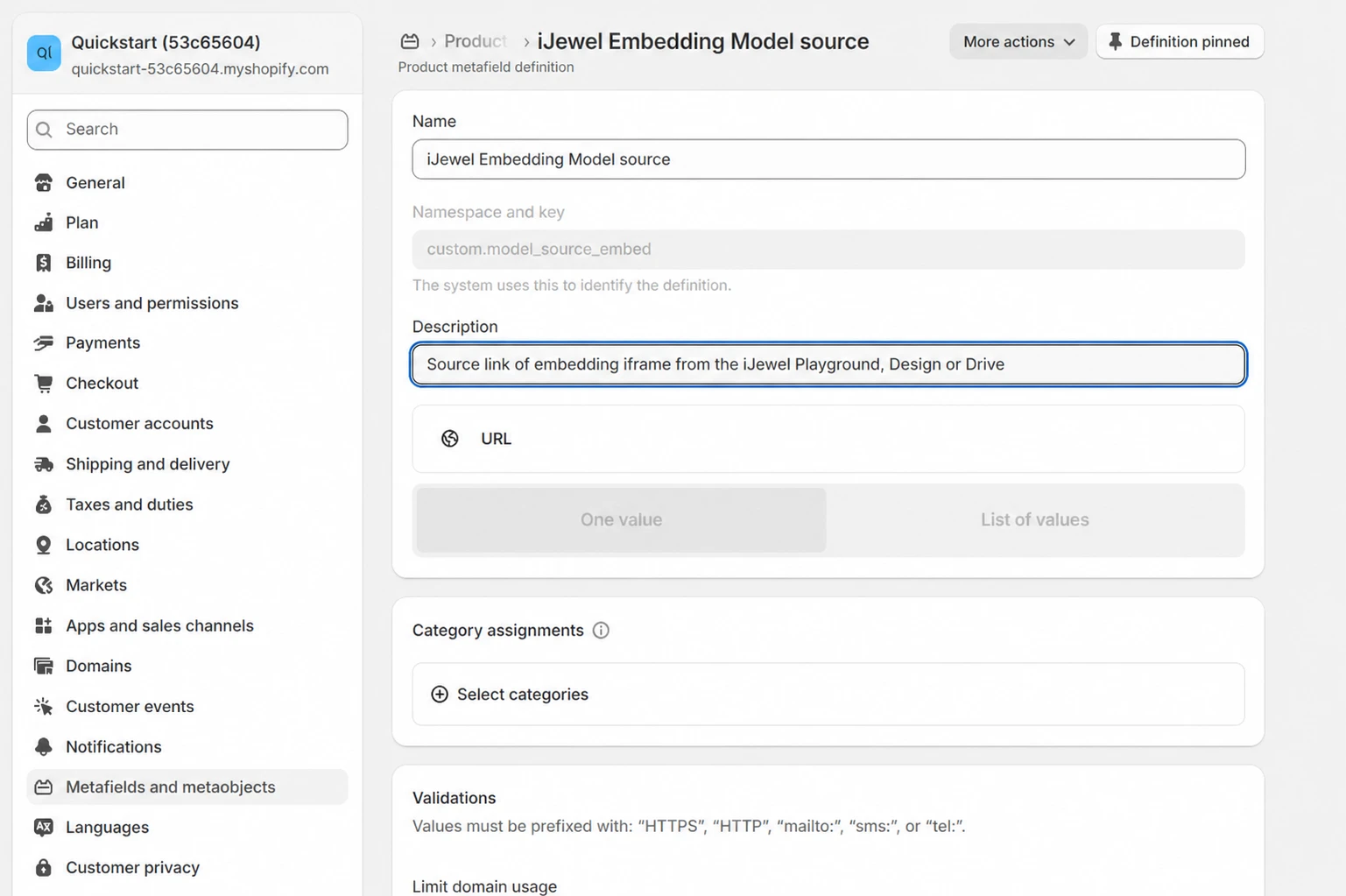Click the Billing dollar icon
The width and height of the screenshot is (1346, 896).
[43, 263]
